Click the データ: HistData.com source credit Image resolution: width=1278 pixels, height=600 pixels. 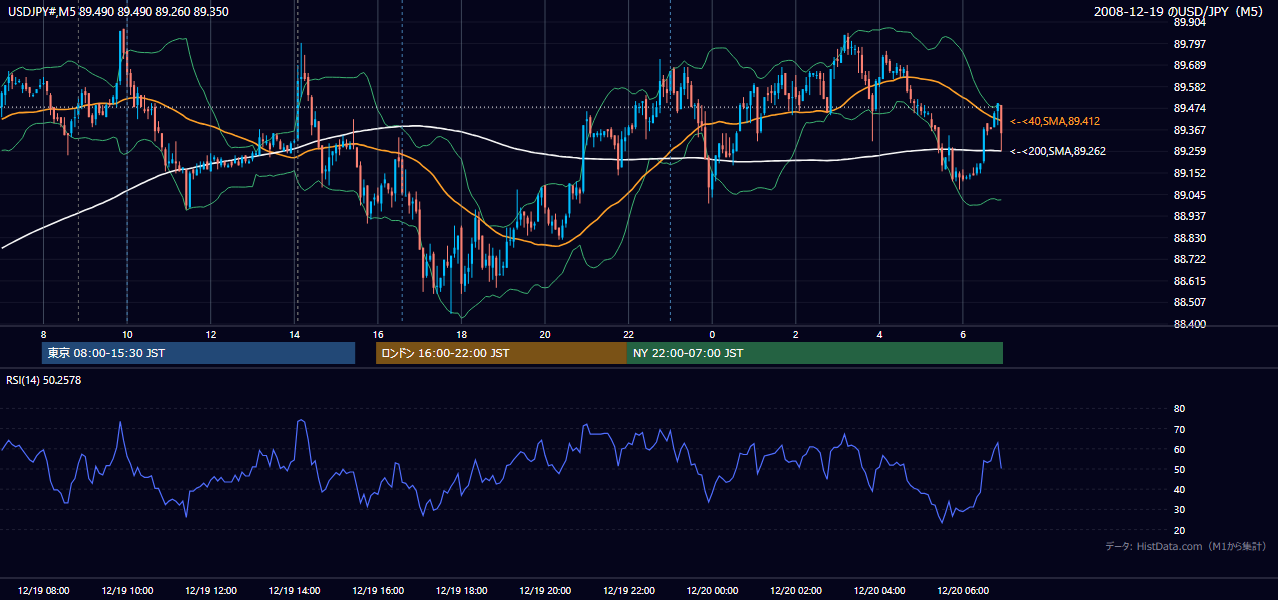[1186, 546]
